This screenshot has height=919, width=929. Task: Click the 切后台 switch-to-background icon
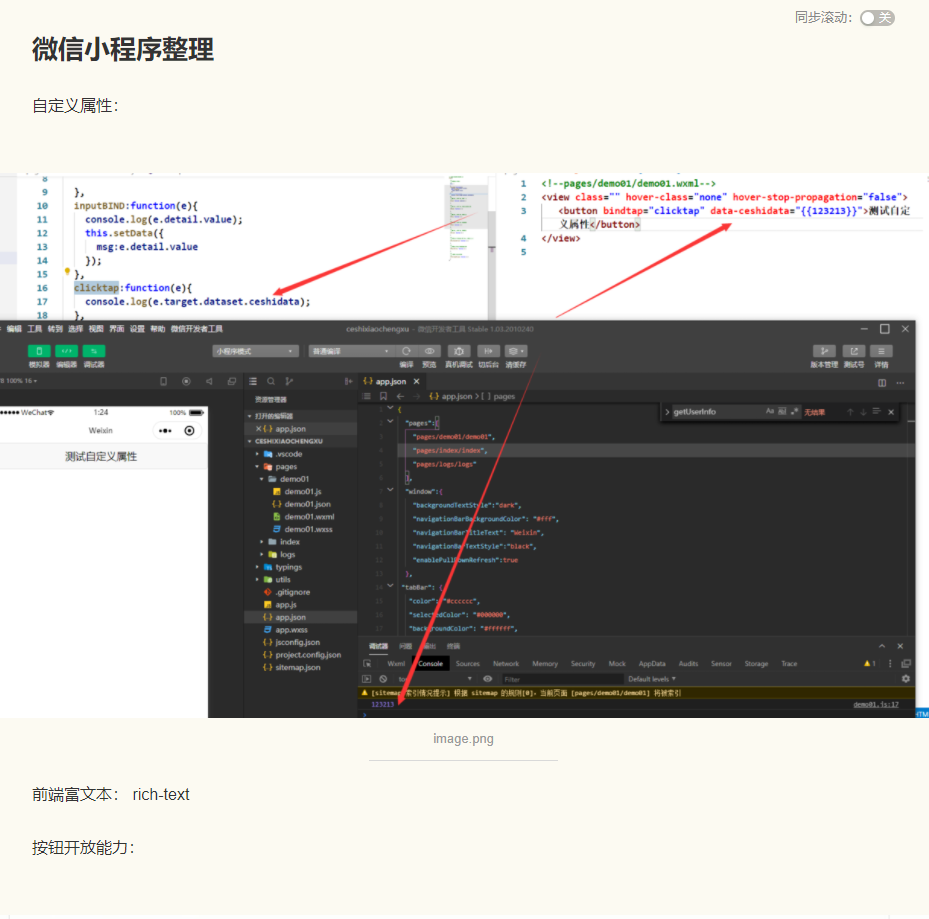coord(488,351)
